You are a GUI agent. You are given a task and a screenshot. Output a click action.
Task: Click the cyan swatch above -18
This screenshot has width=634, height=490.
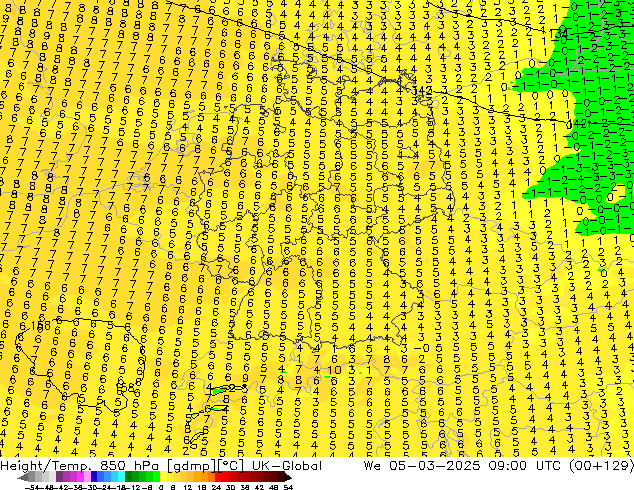122,477
